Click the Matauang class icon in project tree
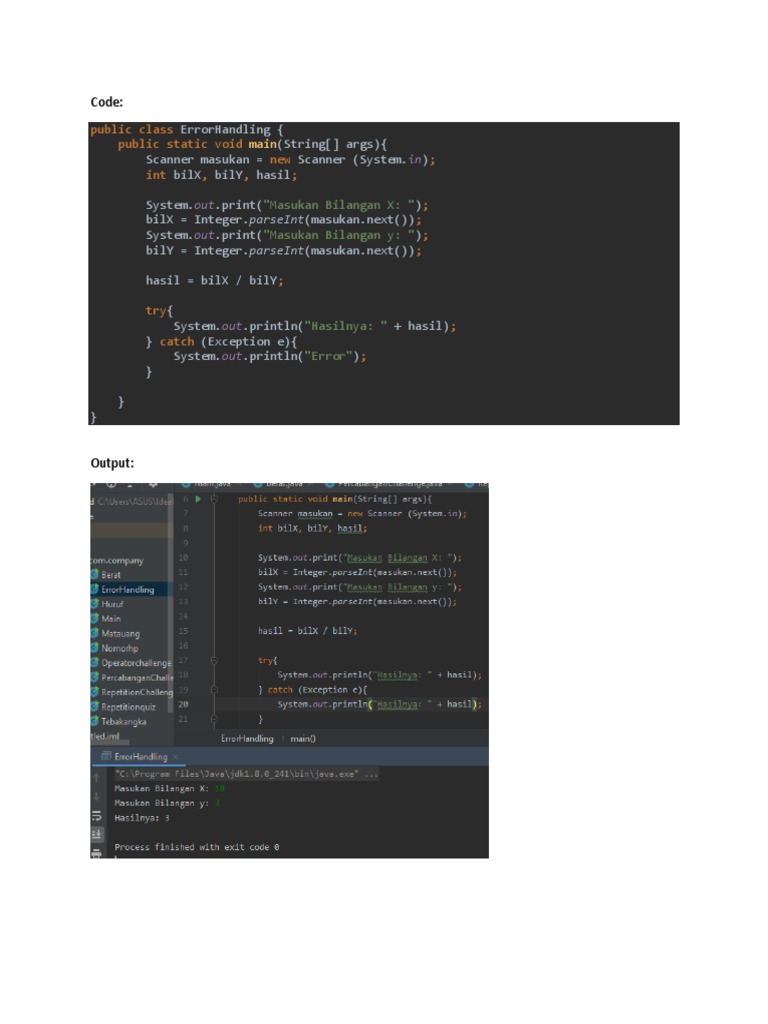 pos(95,633)
